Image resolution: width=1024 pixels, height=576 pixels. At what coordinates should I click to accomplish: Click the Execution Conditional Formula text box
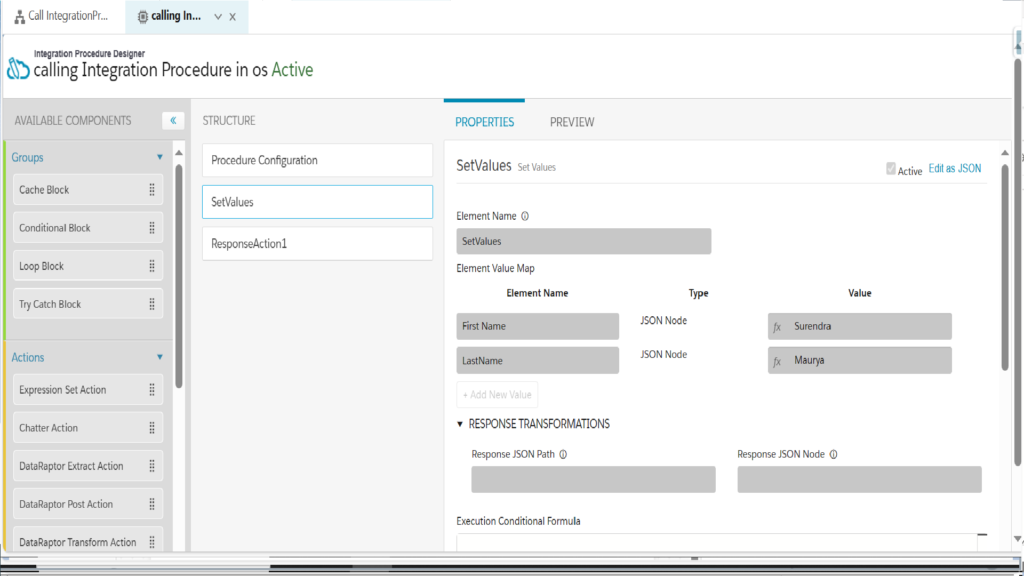(x=717, y=543)
